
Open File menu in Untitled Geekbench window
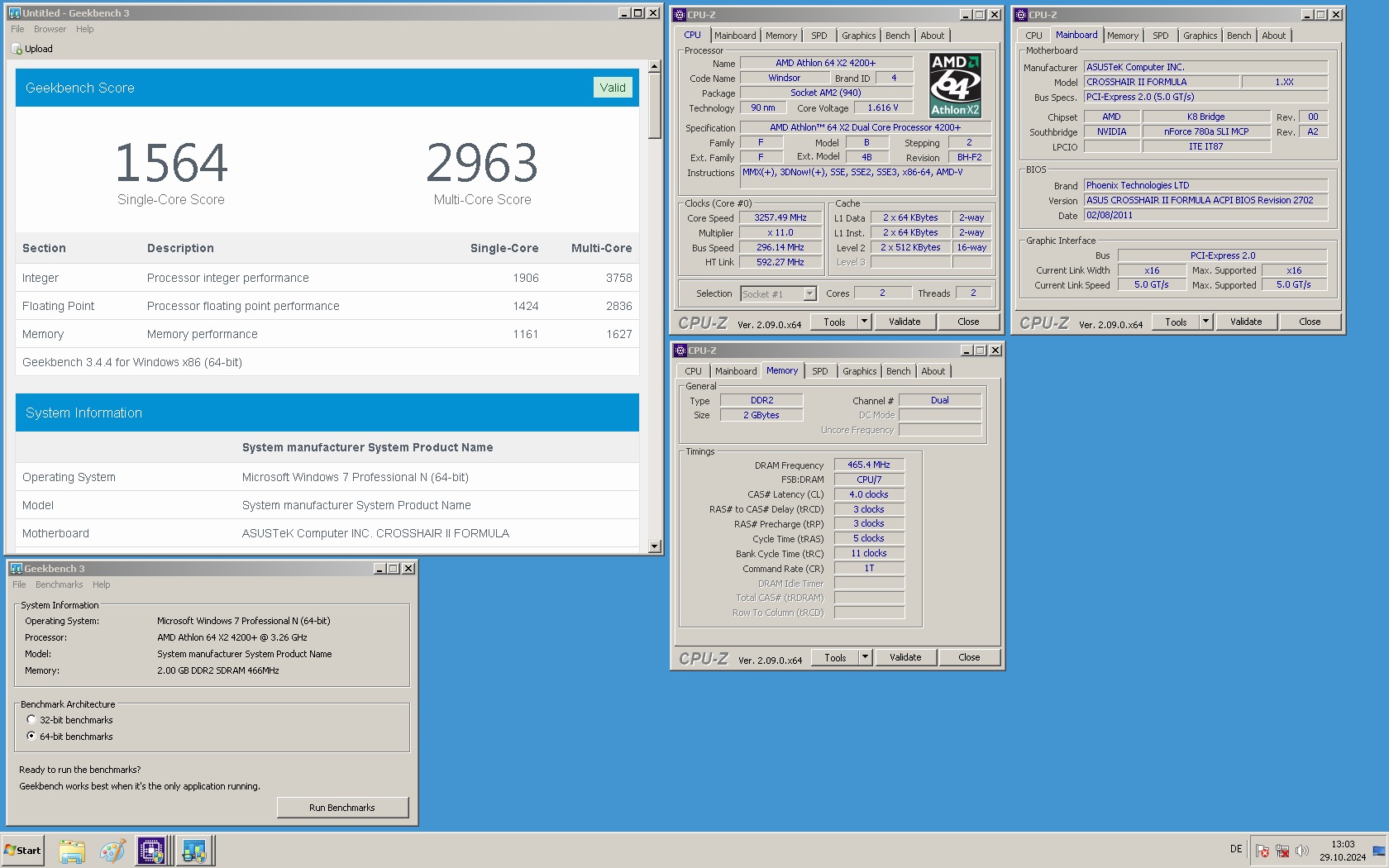17,29
